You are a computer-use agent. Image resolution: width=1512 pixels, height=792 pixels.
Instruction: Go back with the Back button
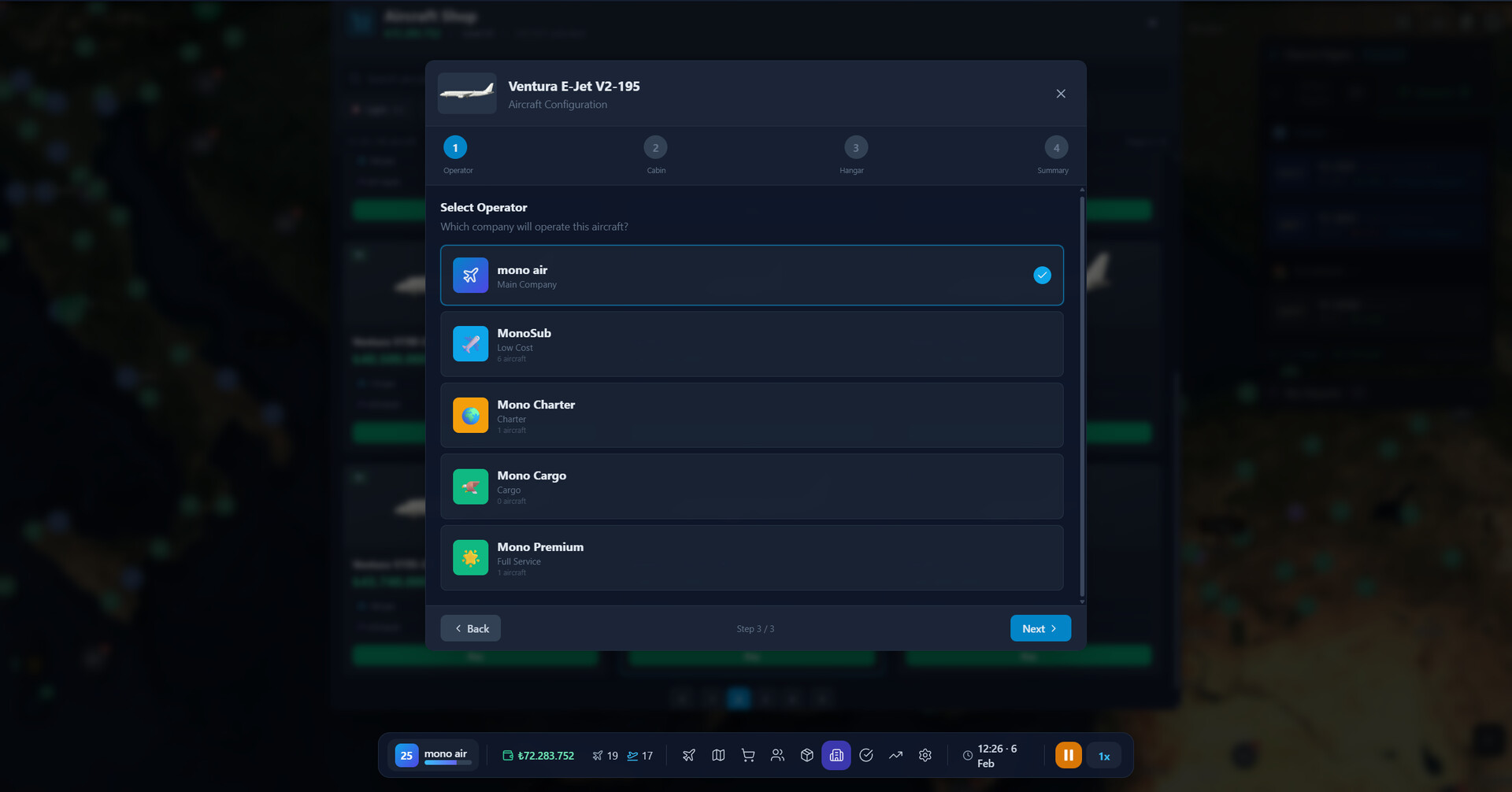pyautogui.click(x=470, y=628)
